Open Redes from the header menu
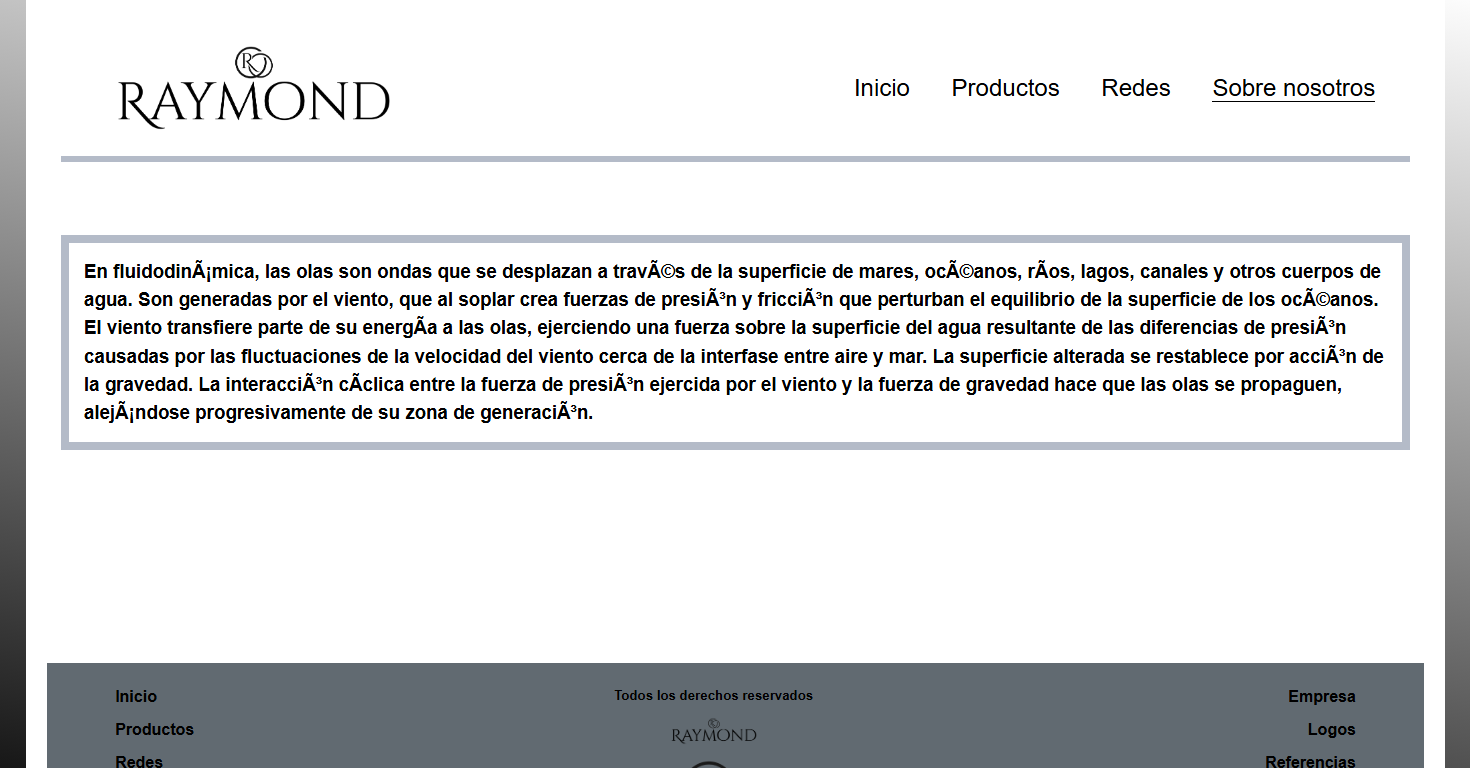 [x=1135, y=88]
